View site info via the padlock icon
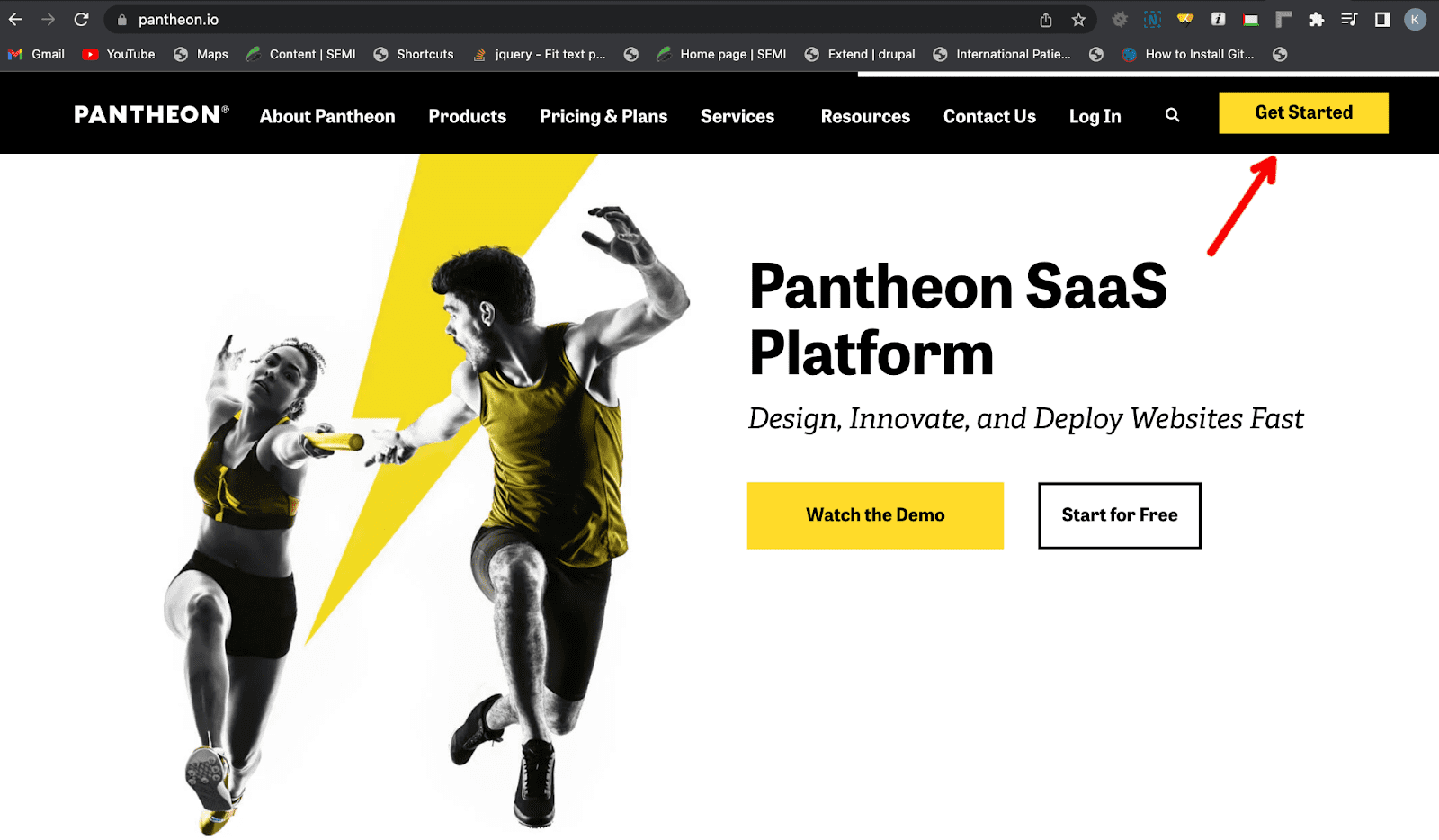 coord(122,20)
